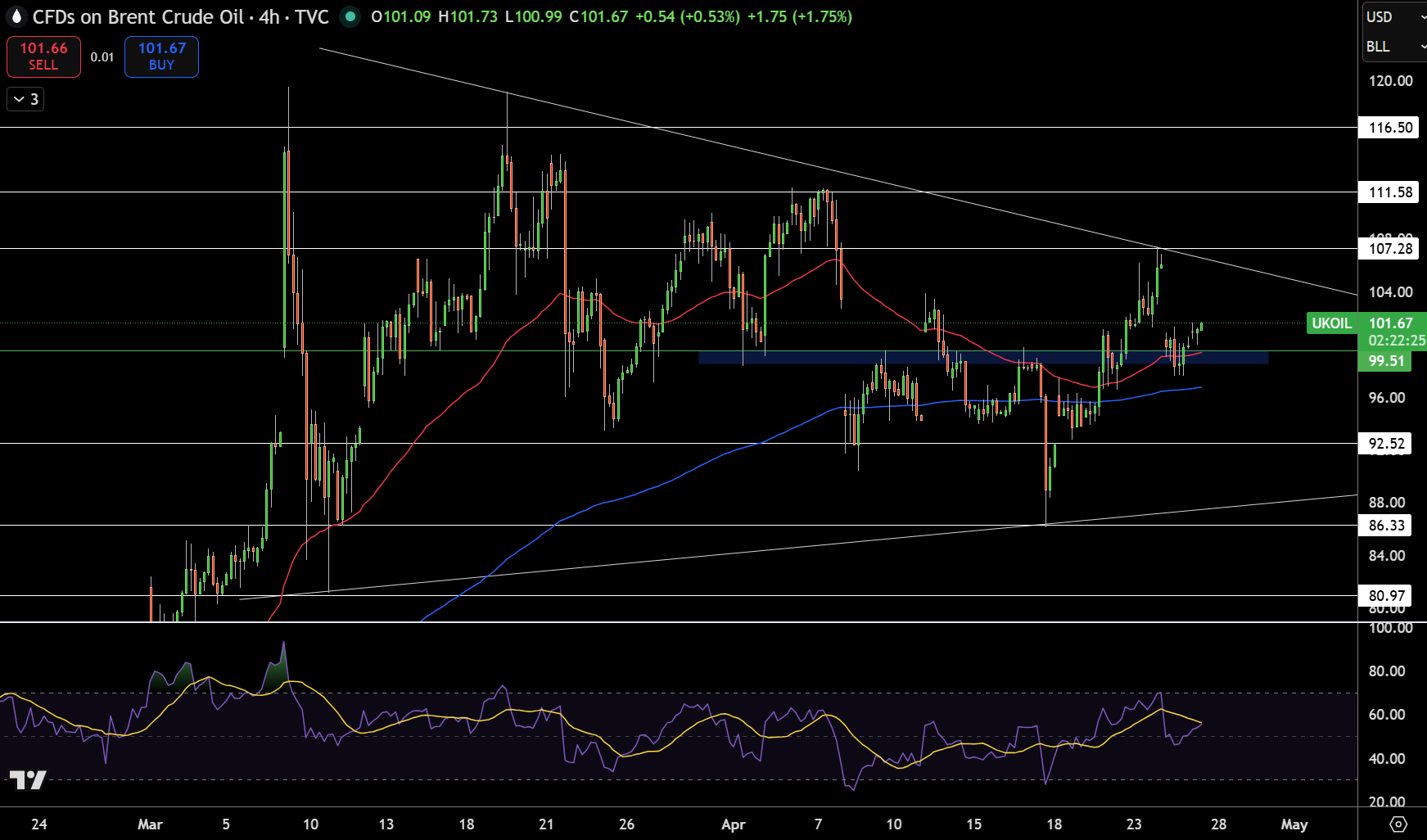Click the green percent change +1.75 (+1.75%)

click(x=800, y=16)
